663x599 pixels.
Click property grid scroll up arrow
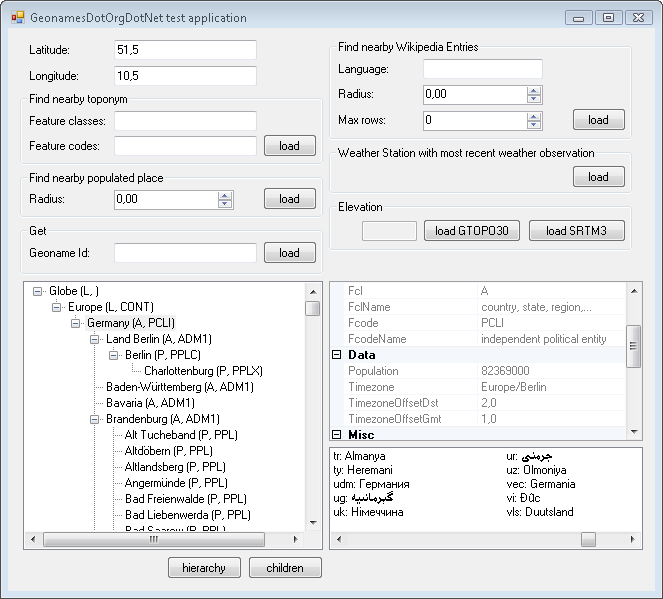634,291
